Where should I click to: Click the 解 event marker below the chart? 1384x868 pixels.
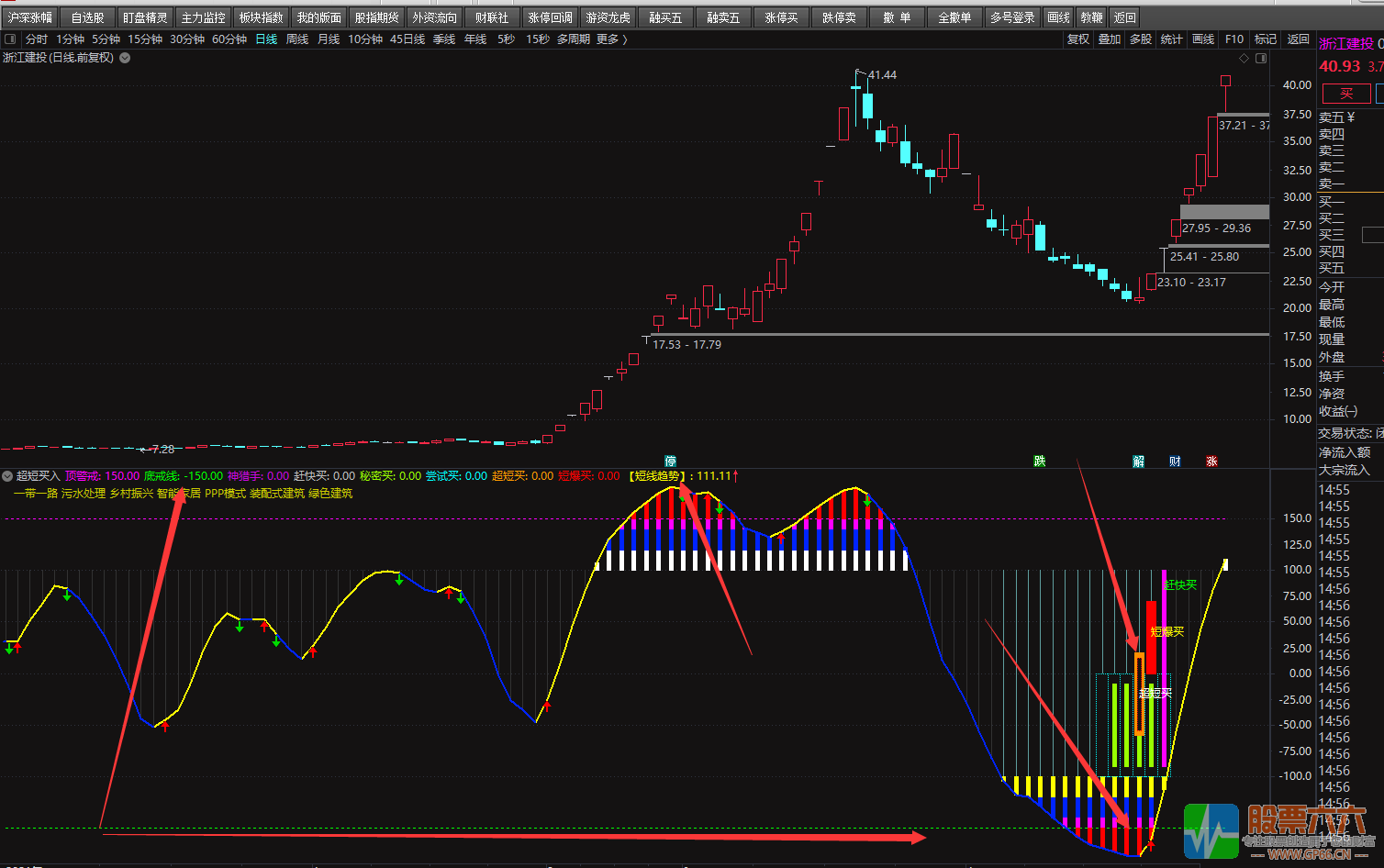coord(1139,462)
